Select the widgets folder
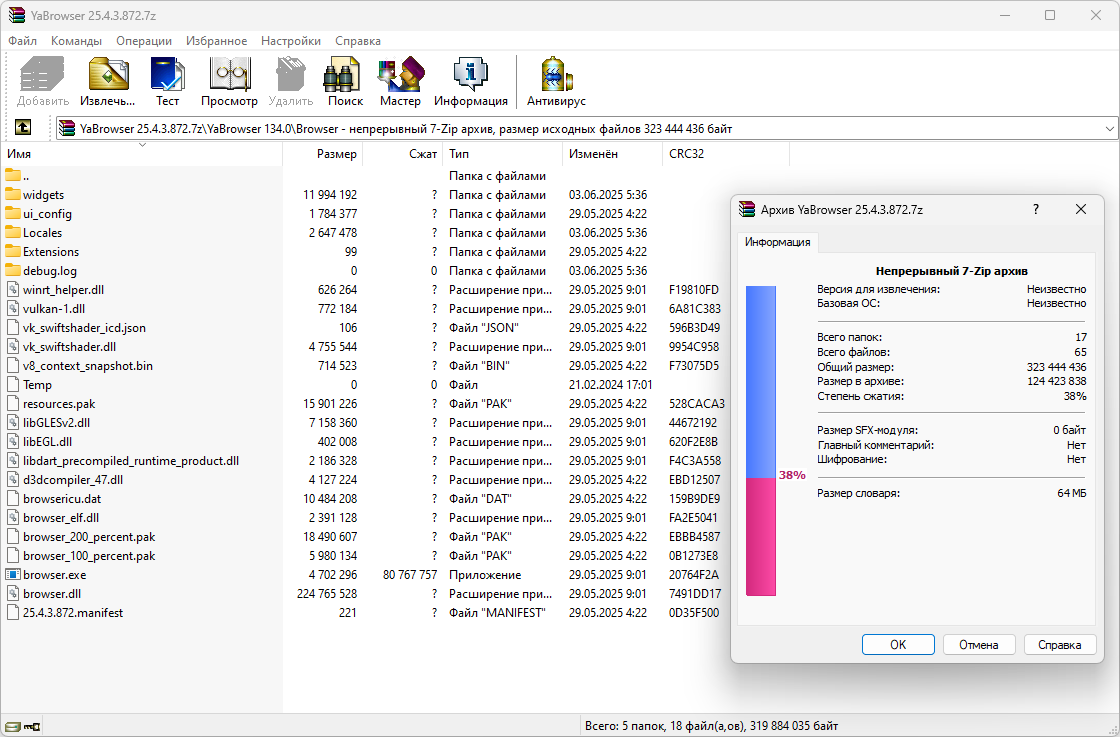Image resolution: width=1120 pixels, height=737 pixels. (43, 195)
